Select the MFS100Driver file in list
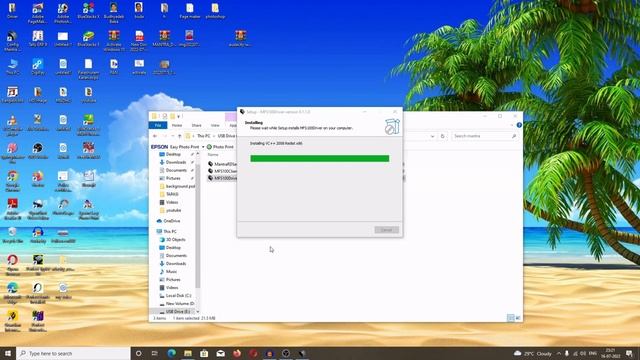The height and width of the screenshot is (360, 640). tap(222, 178)
